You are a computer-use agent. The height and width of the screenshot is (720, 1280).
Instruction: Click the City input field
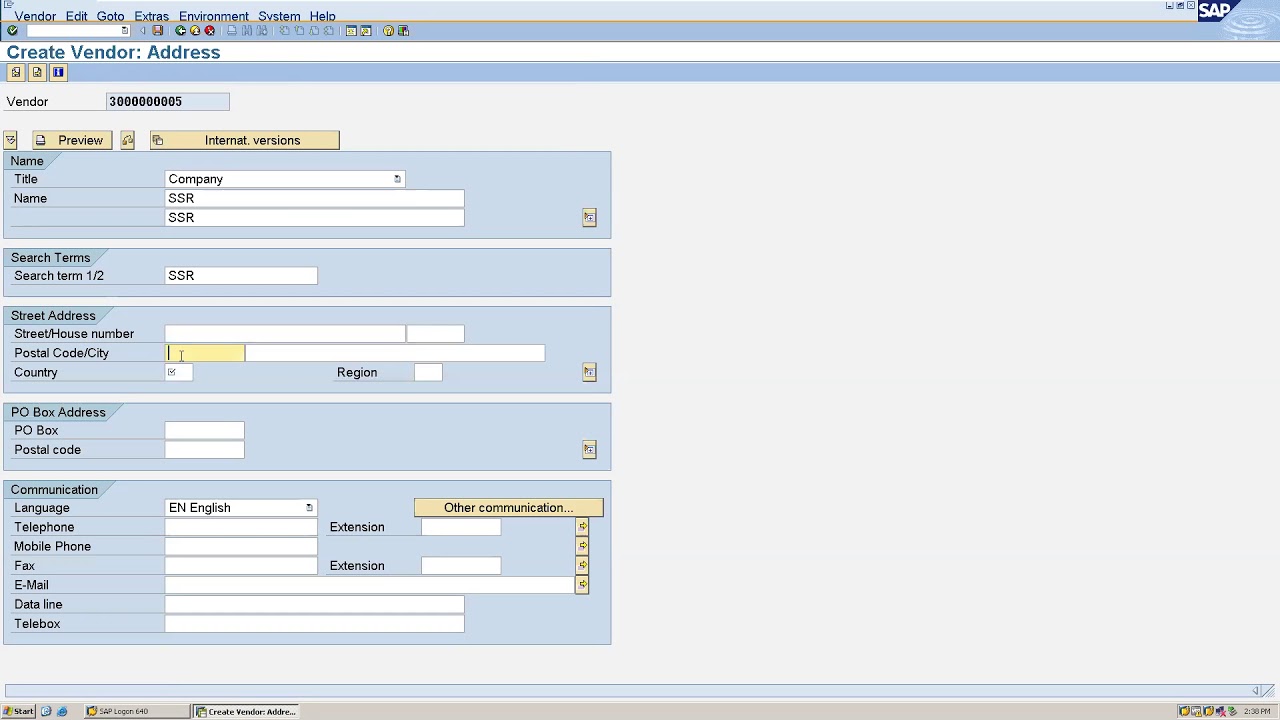point(395,353)
